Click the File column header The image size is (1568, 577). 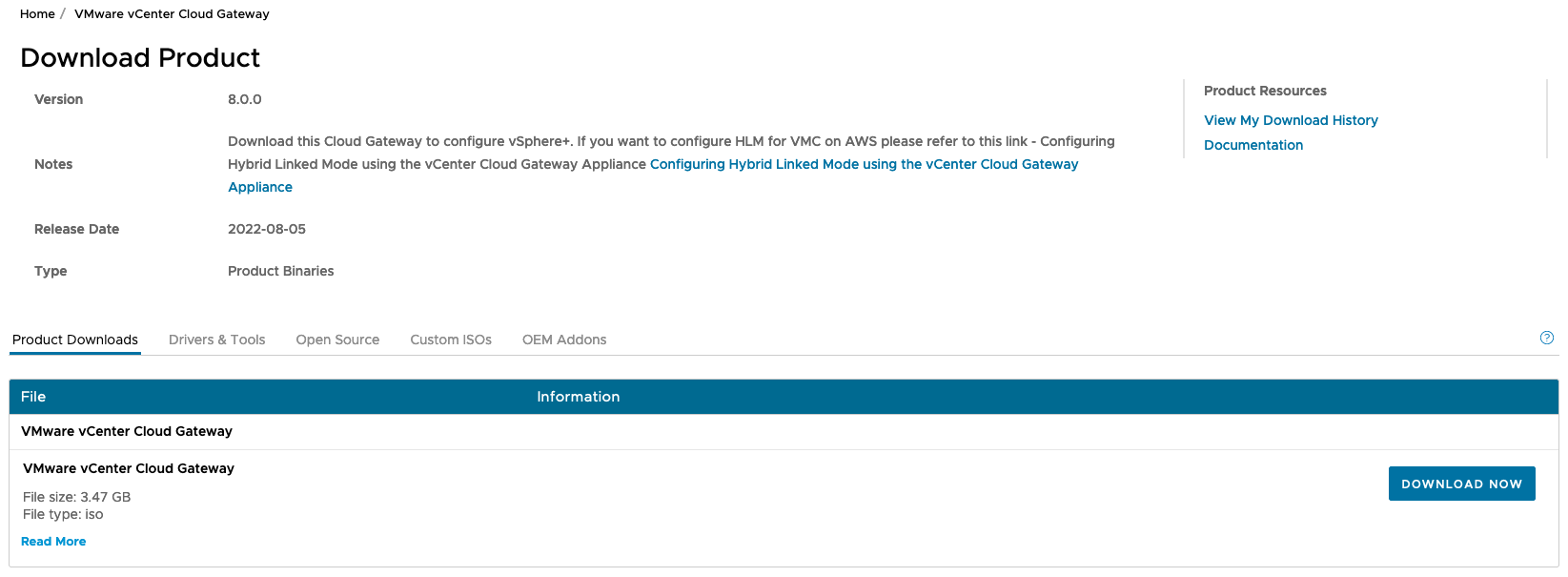coord(32,396)
